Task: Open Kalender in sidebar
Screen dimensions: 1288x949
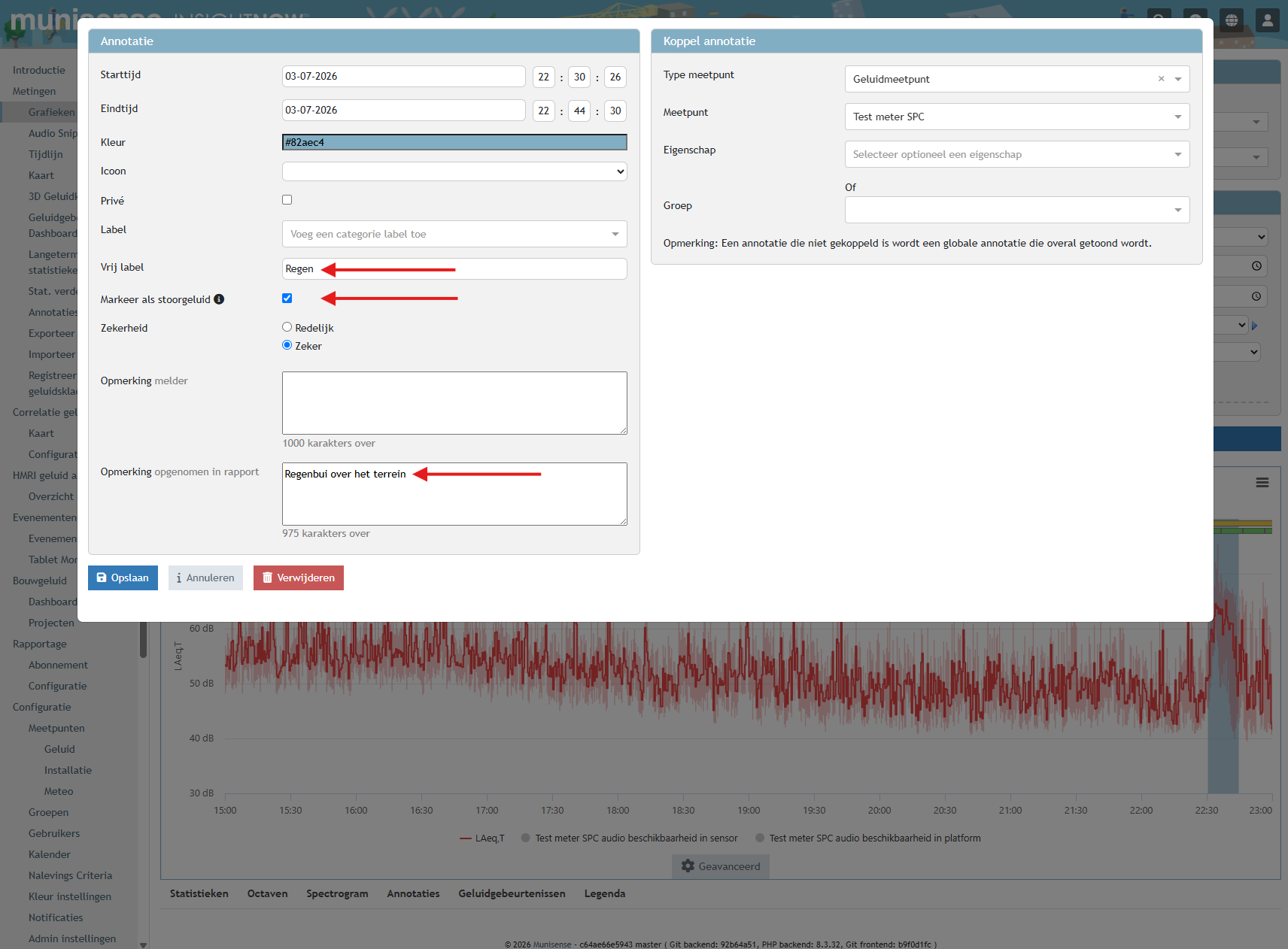Action: point(50,854)
